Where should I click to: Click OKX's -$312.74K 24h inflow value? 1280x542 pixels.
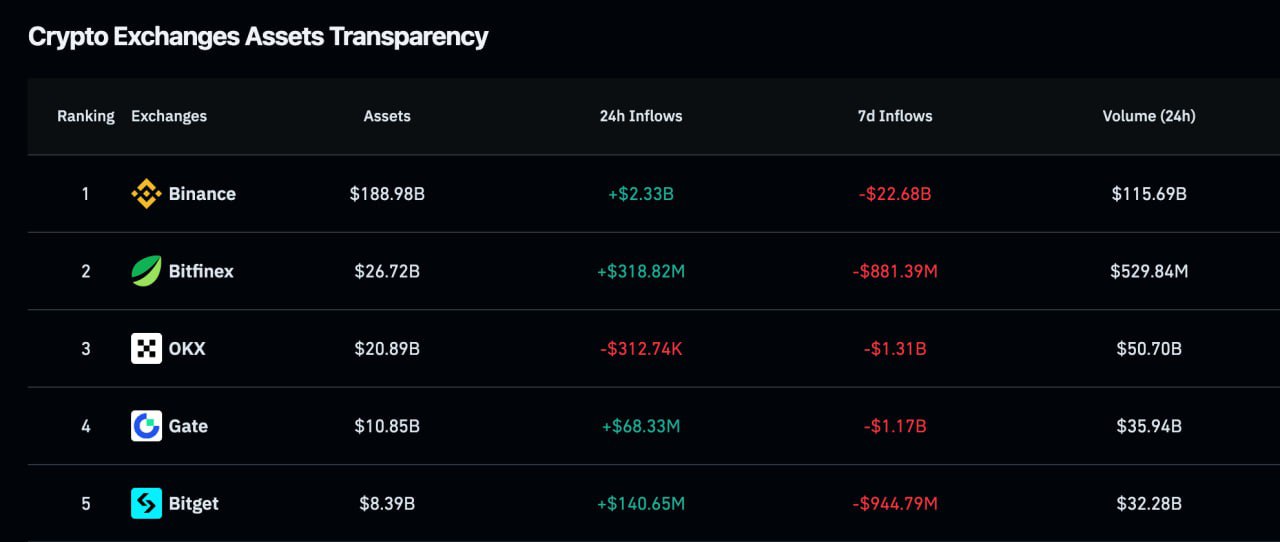[x=641, y=348]
